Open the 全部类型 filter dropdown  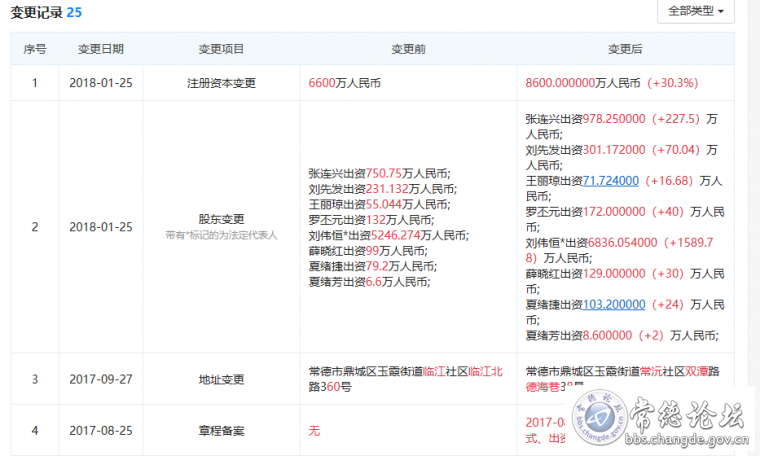(x=695, y=11)
